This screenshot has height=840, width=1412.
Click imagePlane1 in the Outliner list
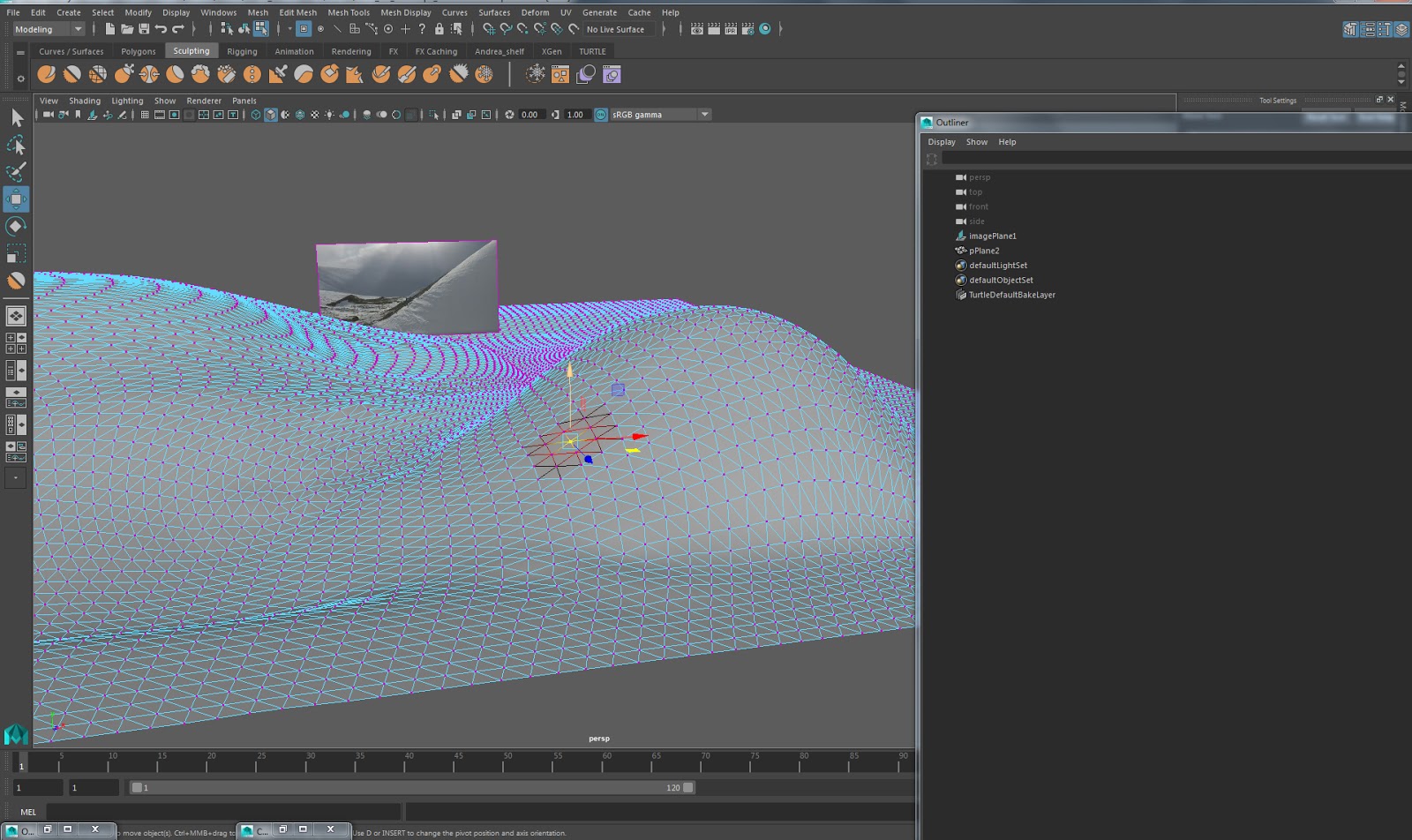(991, 236)
